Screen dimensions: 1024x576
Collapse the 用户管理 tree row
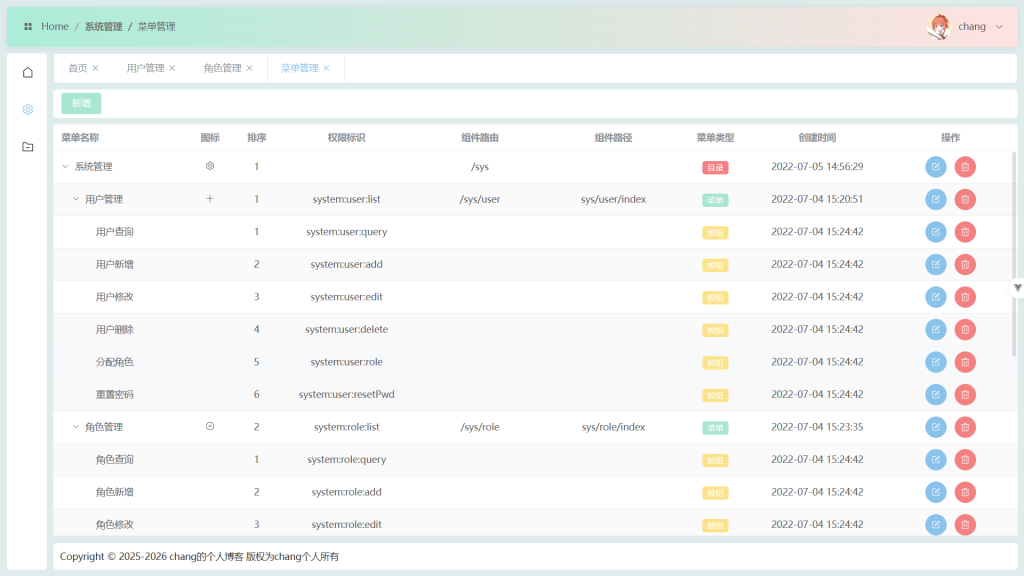click(75, 199)
